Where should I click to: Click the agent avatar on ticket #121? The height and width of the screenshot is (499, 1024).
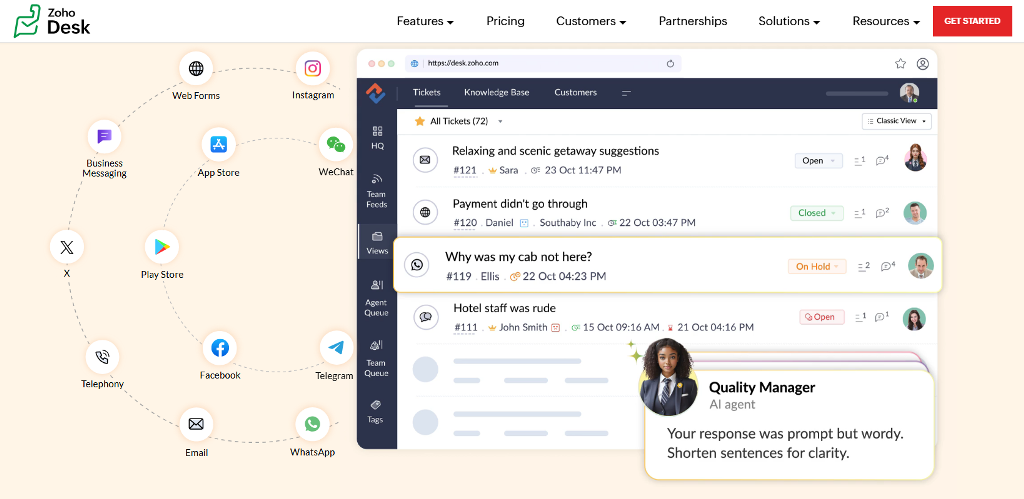[x=916, y=159]
